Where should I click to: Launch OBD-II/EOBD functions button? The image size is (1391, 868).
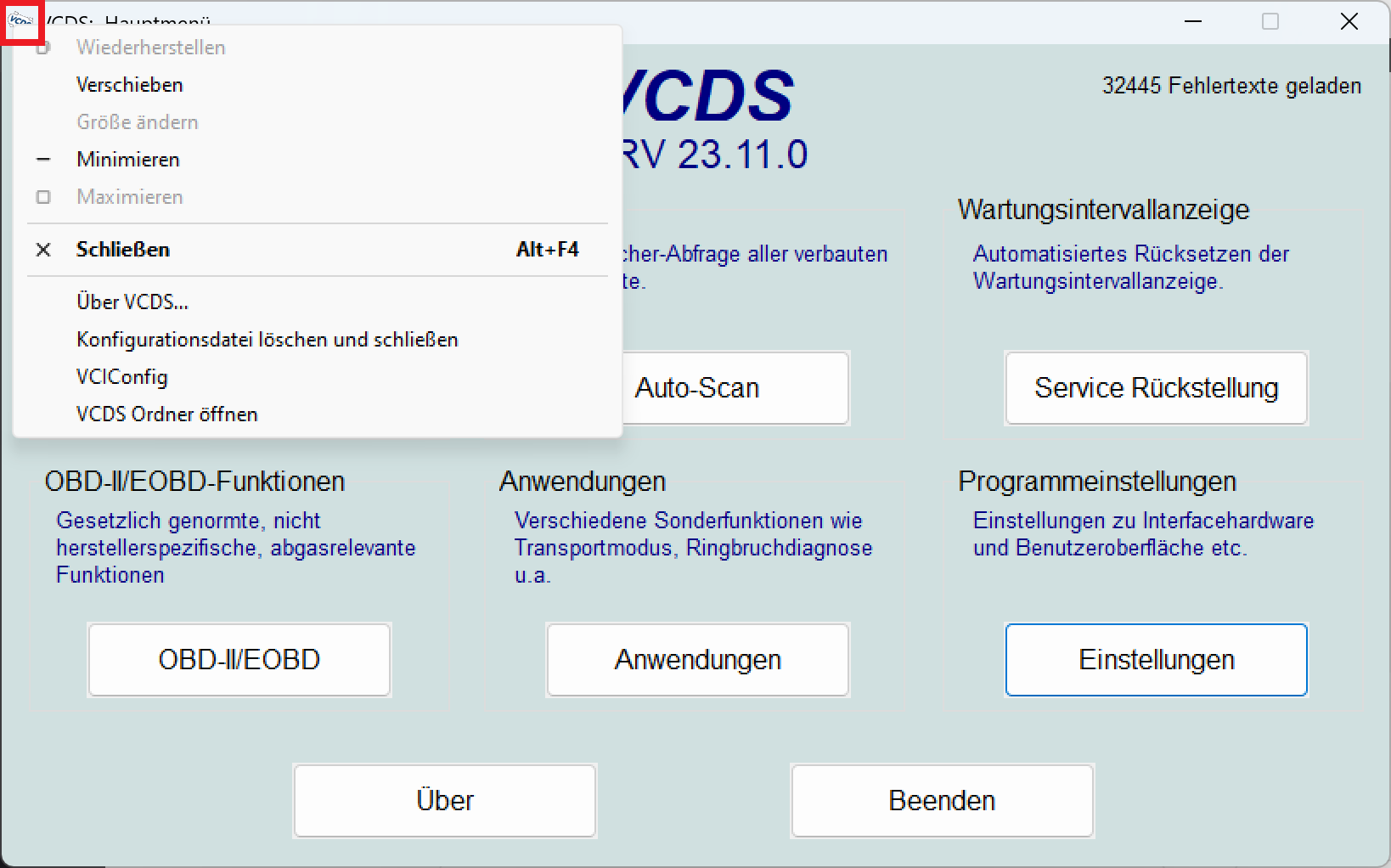(x=239, y=660)
